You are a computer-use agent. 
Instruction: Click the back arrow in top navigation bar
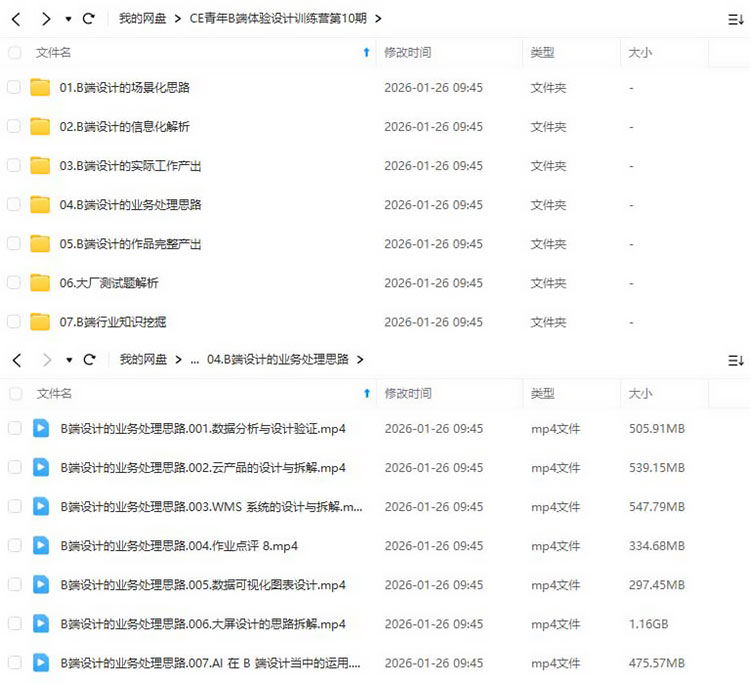tap(16, 18)
